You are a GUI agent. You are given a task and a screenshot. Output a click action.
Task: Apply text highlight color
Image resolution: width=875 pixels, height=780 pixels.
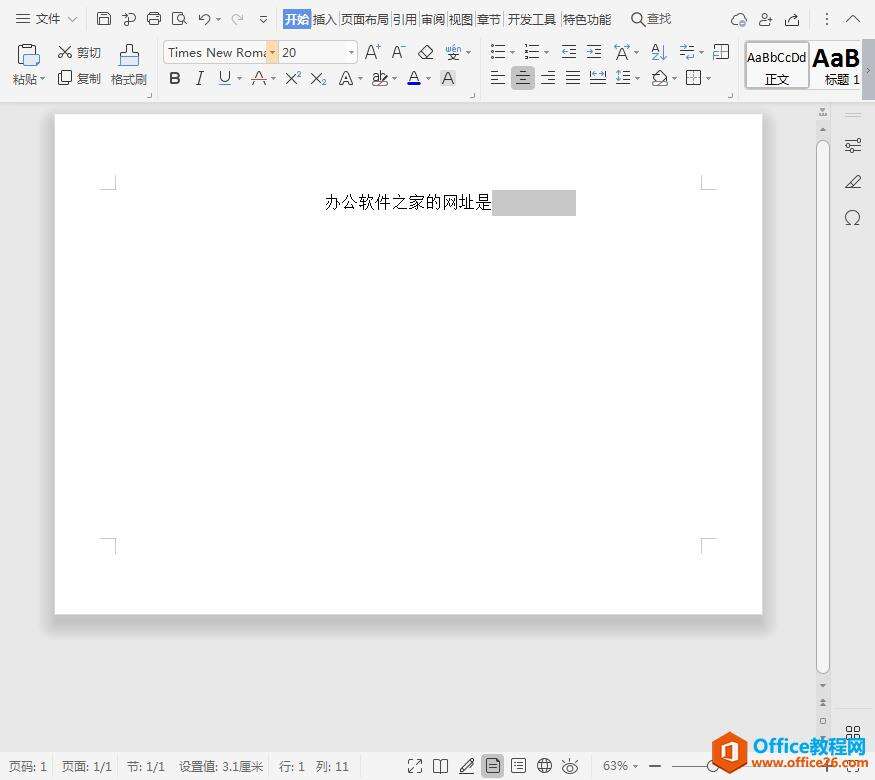(380, 78)
